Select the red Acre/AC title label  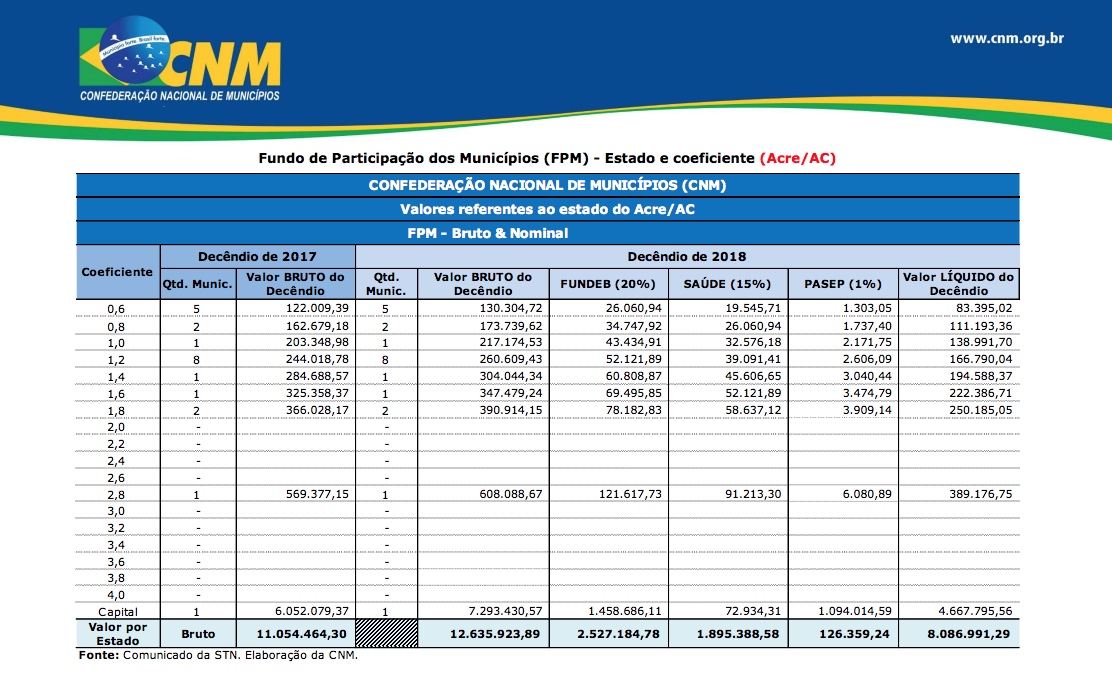click(798, 158)
